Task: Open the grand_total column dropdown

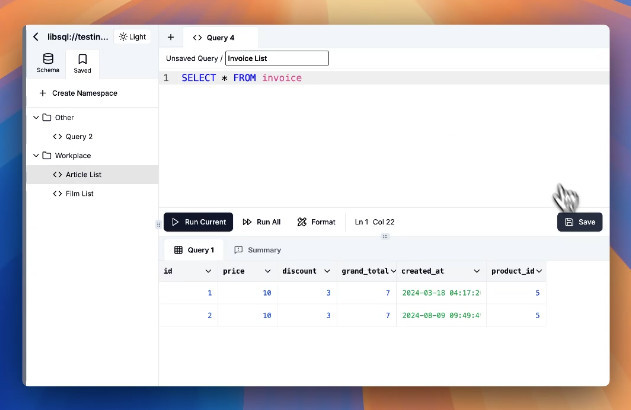Action: pyautogui.click(x=393, y=271)
